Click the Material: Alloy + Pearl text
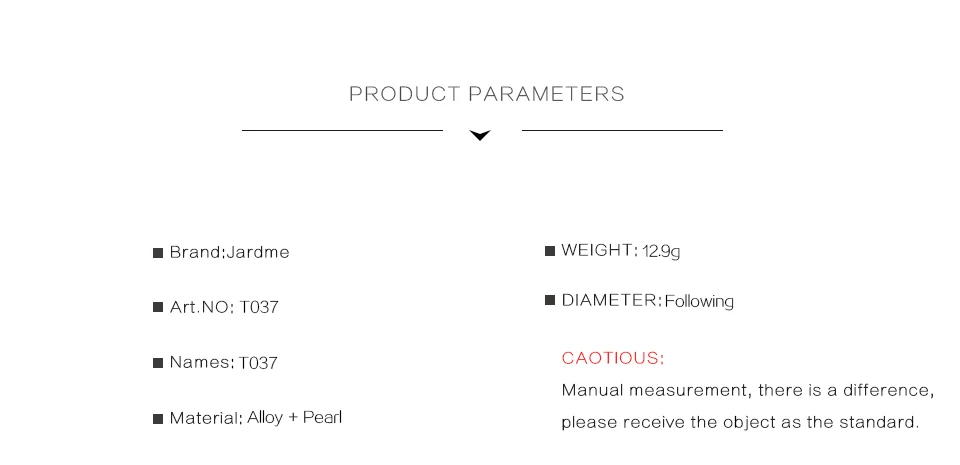This screenshot has height=465, width=960. [255, 417]
